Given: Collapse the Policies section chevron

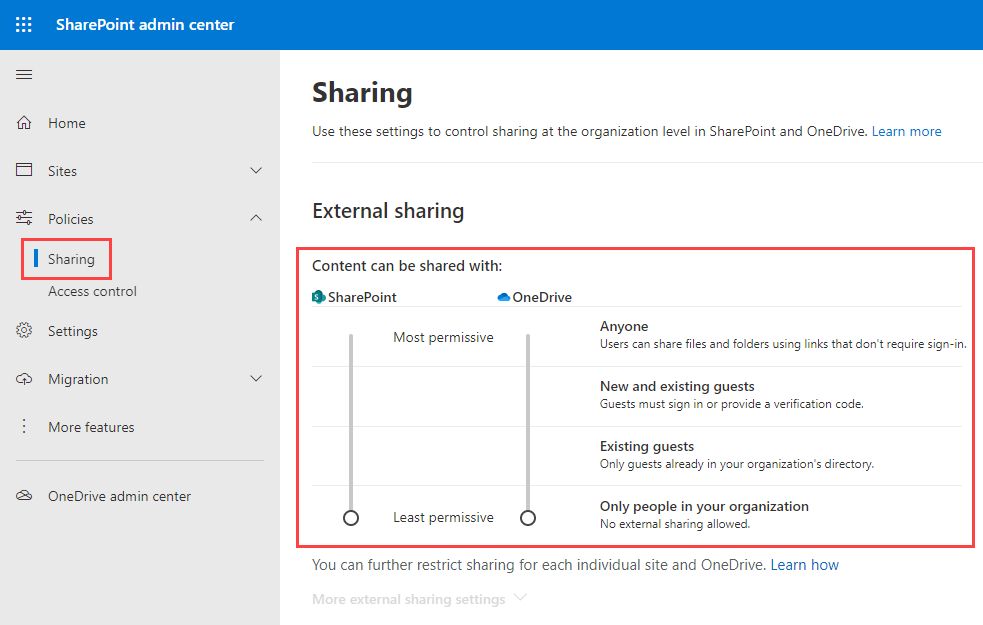Looking at the screenshot, I should 256,218.
